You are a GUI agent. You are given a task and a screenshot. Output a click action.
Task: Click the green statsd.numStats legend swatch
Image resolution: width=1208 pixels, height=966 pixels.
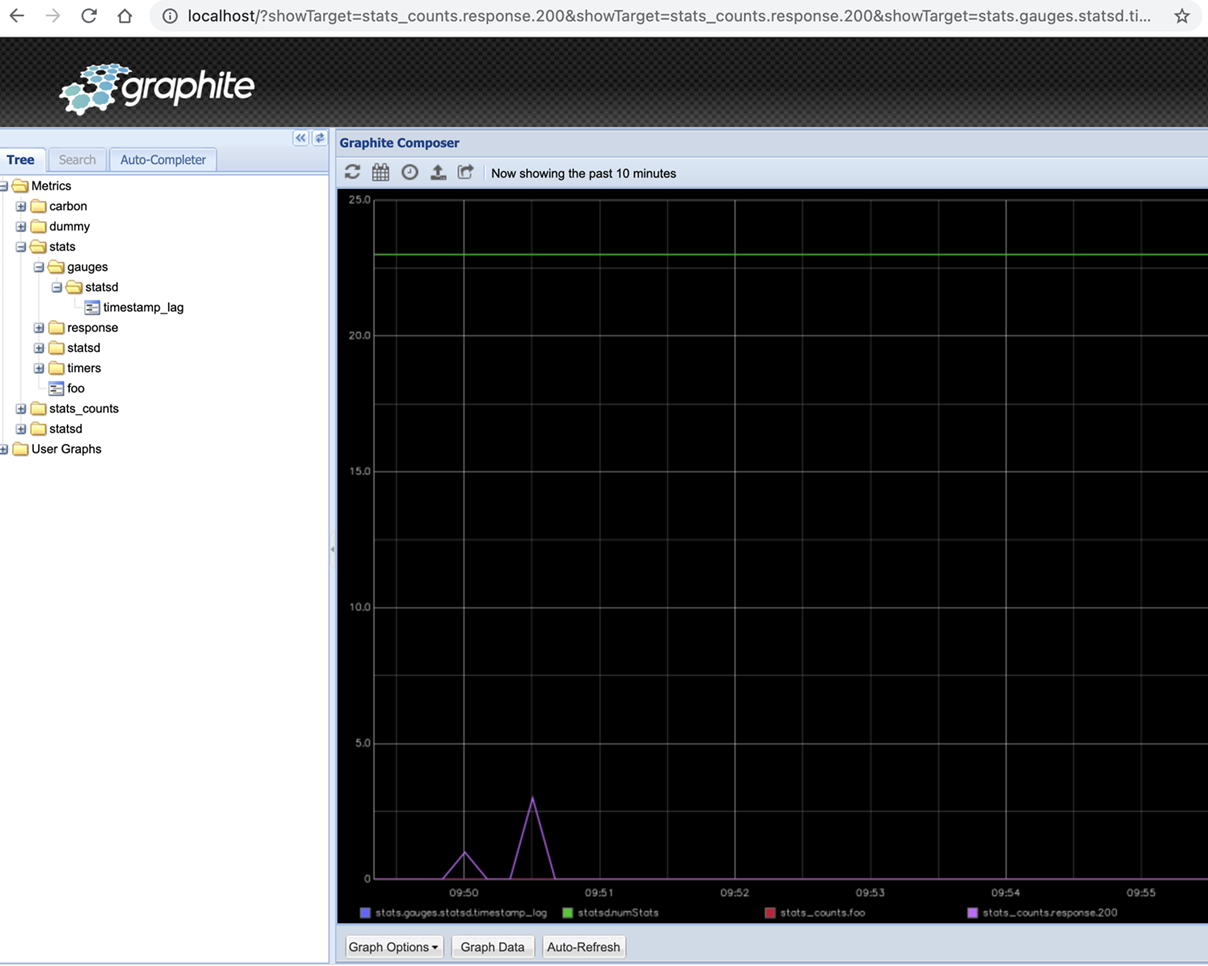click(x=567, y=912)
